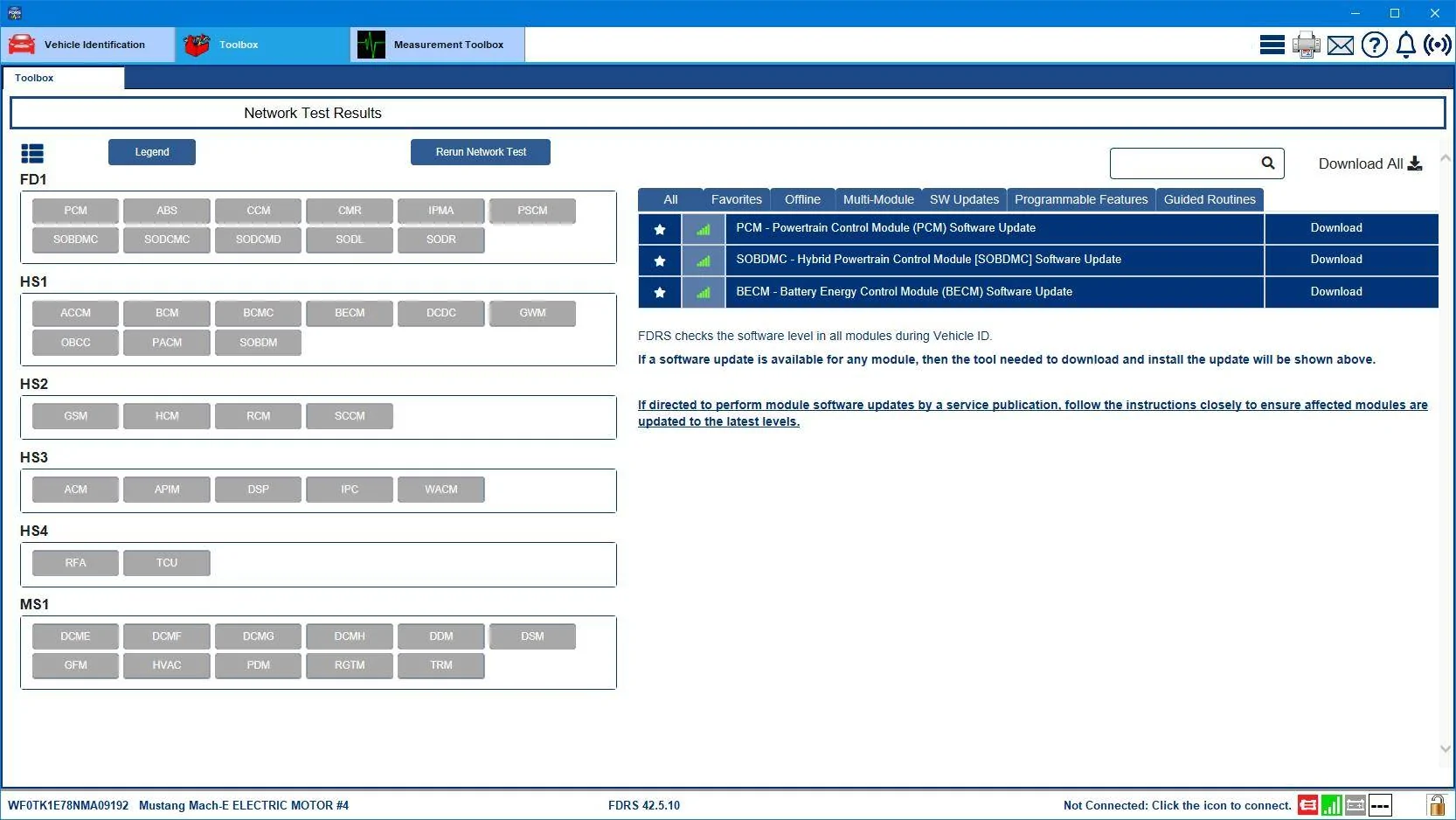Select the All filter tab

pos(670,199)
